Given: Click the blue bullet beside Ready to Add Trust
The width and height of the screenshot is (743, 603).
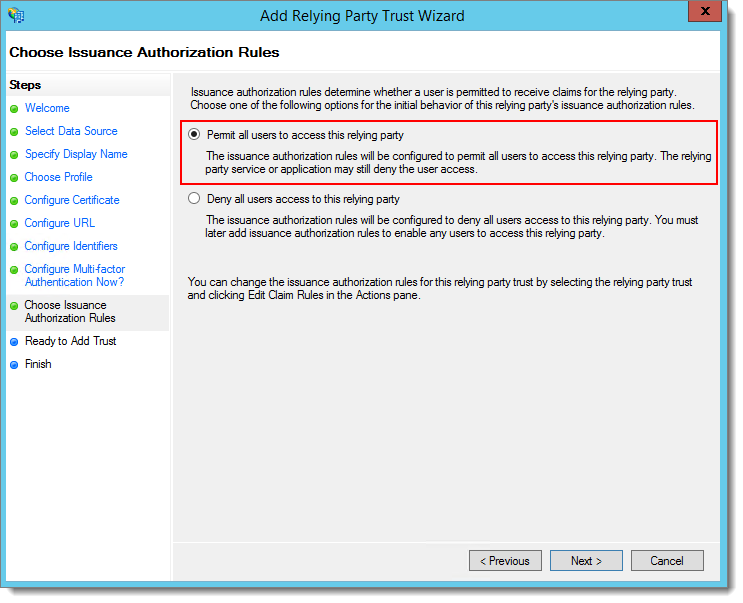Looking at the screenshot, I should (14, 342).
